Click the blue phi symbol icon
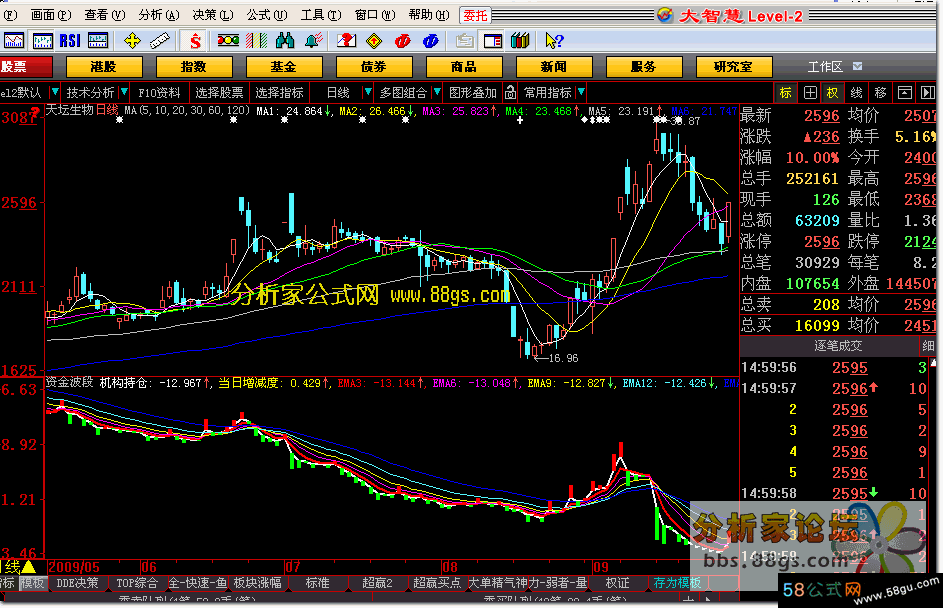 pos(431,40)
